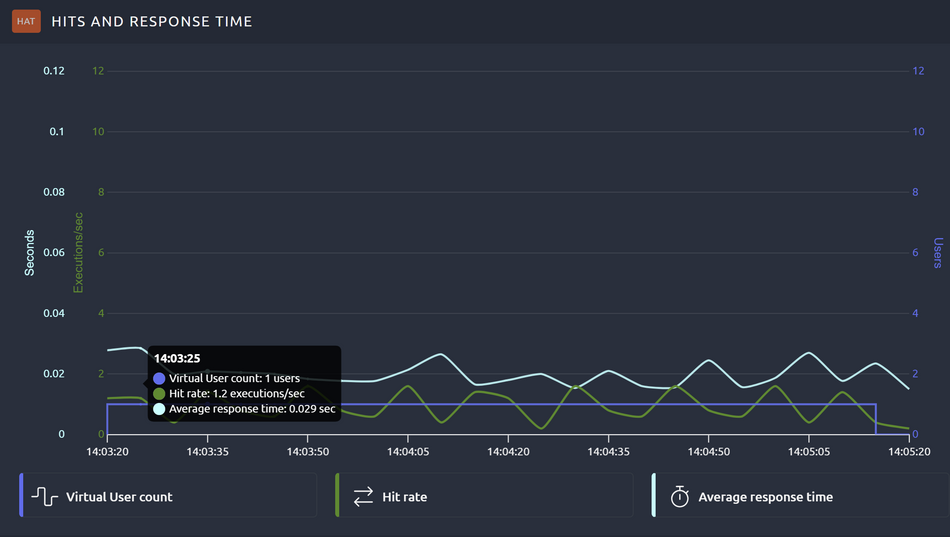Click the purple bar beside Virtual User count
Image resolution: width=950 pixels, height=537 pixels.
21,495
